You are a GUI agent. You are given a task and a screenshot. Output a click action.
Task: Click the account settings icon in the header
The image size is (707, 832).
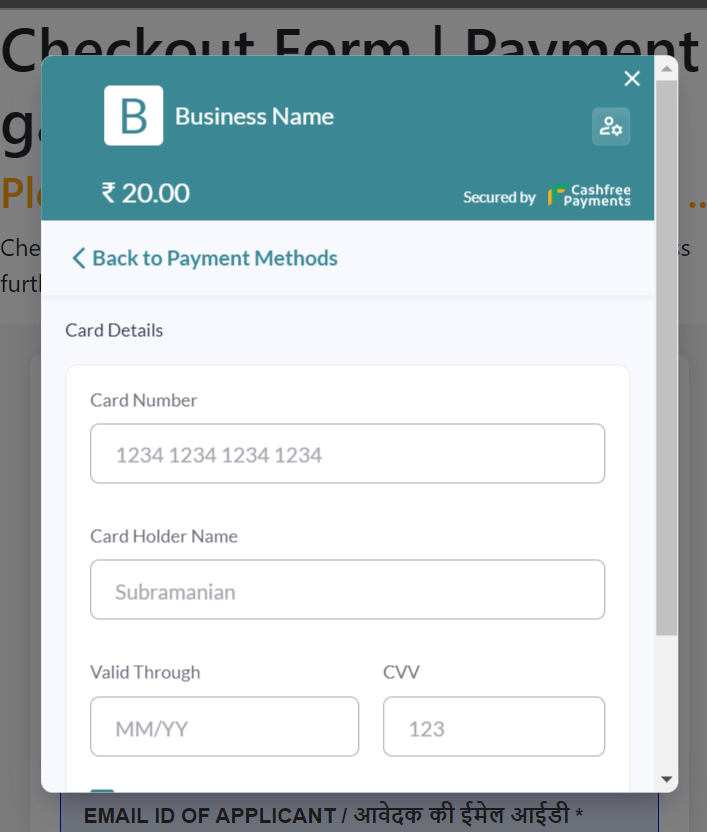pyautogui.click(x=611, y=127)
